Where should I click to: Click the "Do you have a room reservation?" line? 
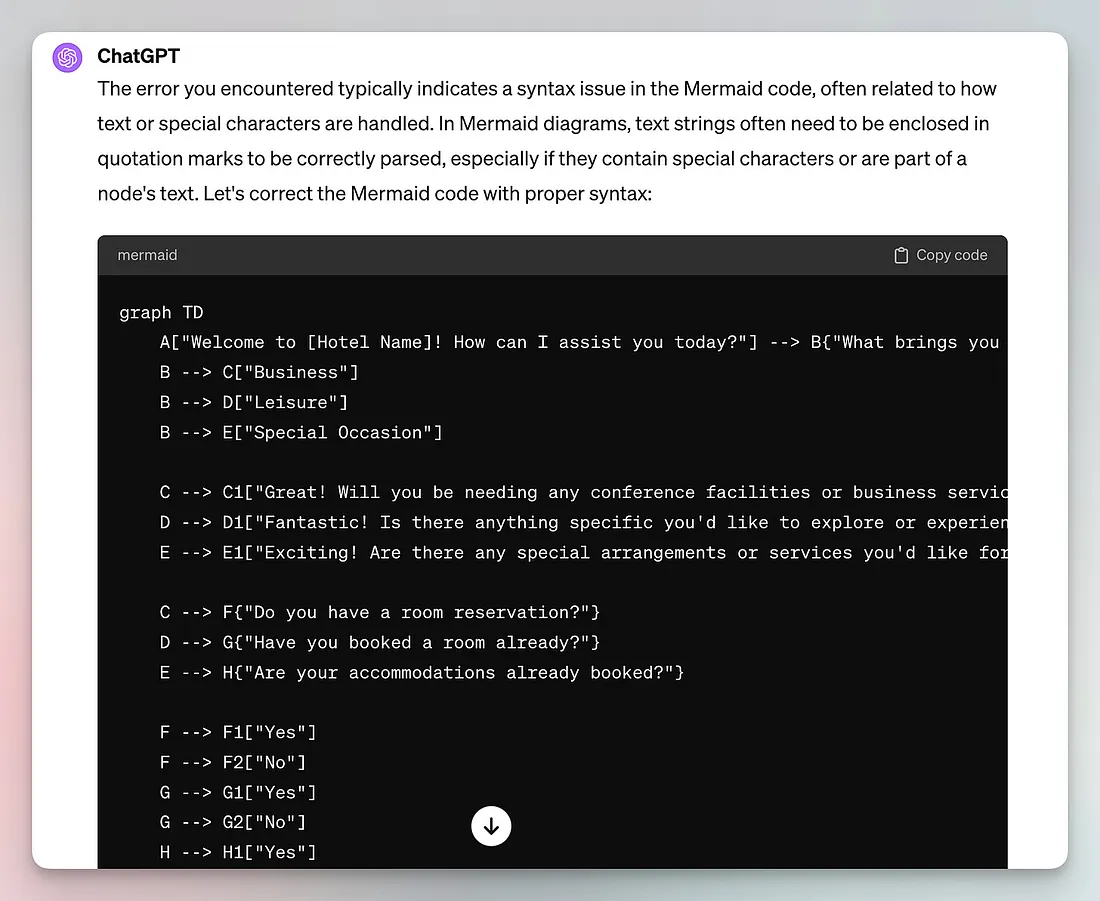(379, 612)
